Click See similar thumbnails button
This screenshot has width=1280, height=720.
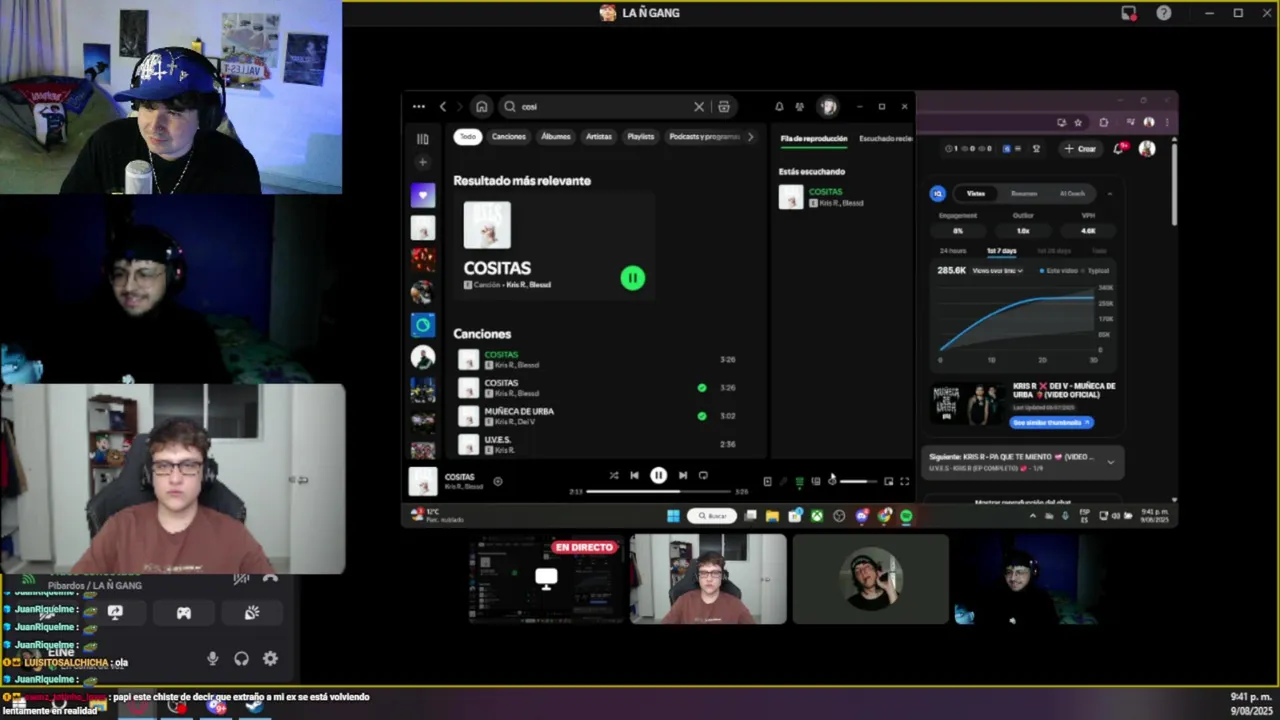[1051, 423]
